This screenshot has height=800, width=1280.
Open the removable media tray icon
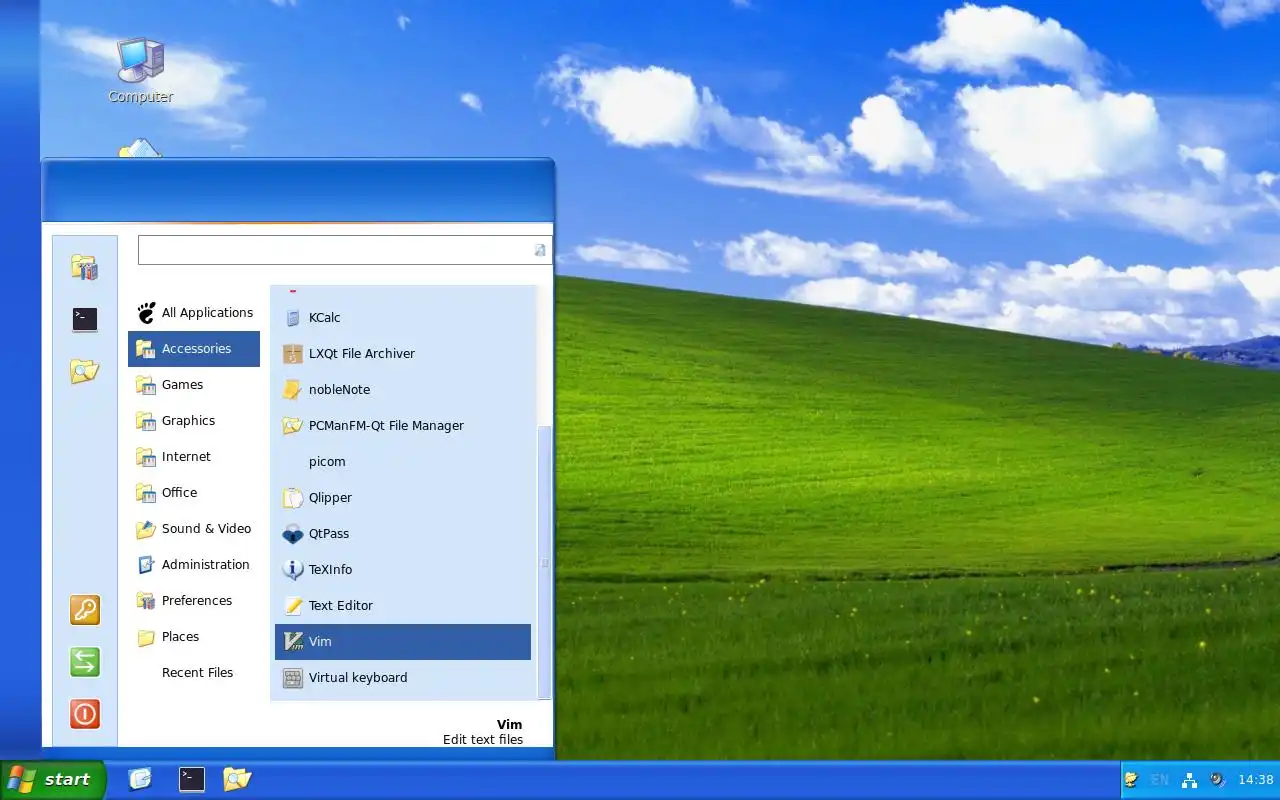click(x=1131, y=780)
